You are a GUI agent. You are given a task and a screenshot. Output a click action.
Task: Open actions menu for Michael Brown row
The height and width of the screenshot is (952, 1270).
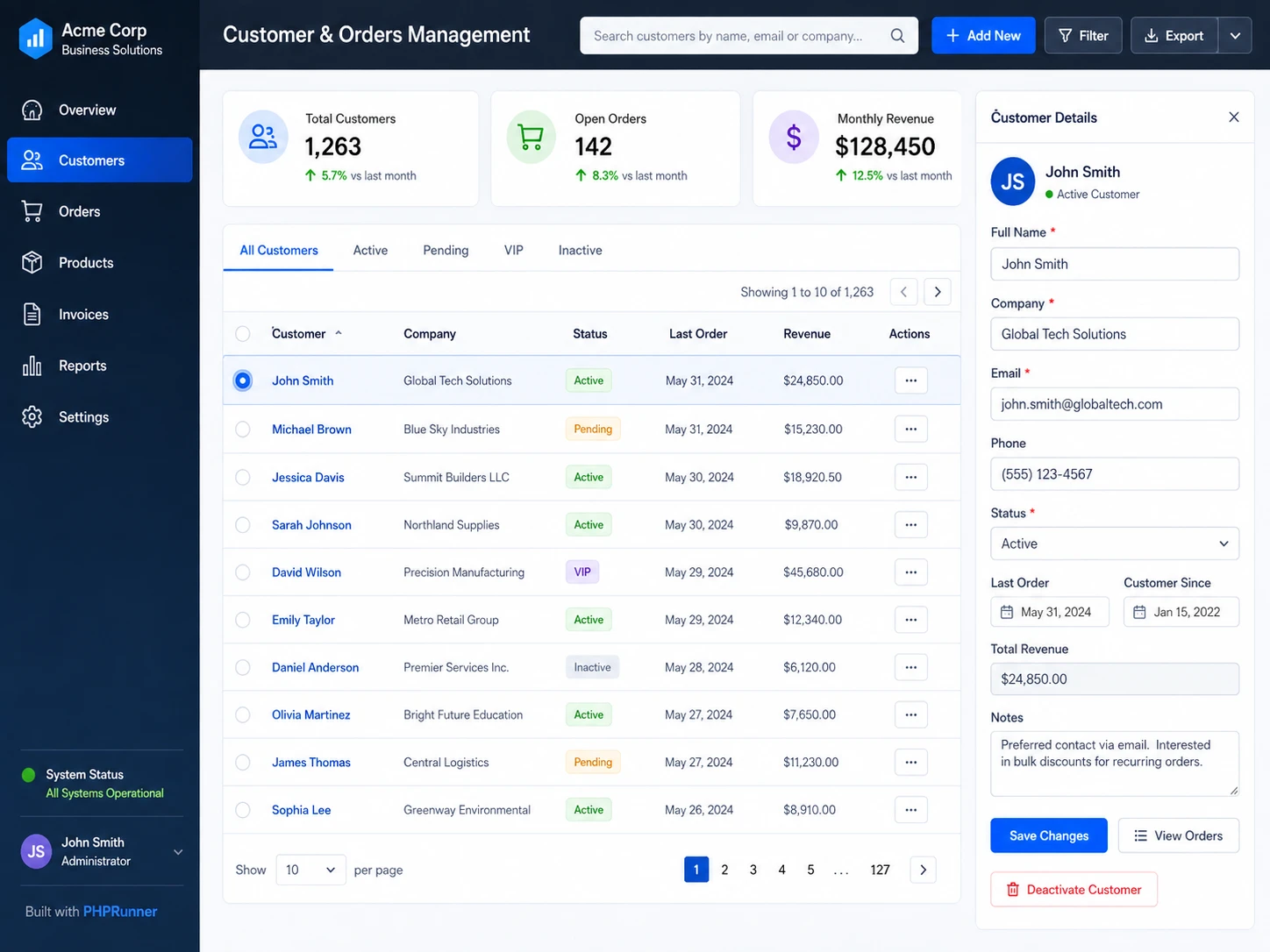pos(910,429)
